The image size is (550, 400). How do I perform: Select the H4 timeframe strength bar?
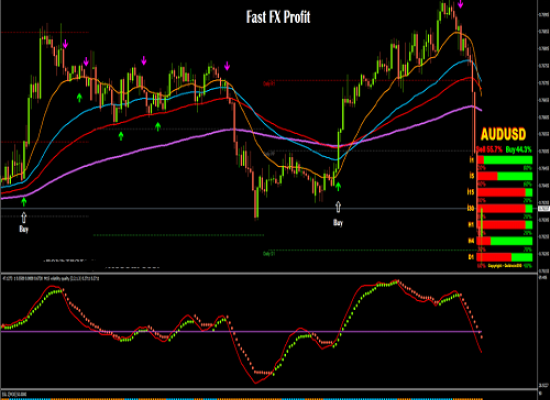point(505,241)
